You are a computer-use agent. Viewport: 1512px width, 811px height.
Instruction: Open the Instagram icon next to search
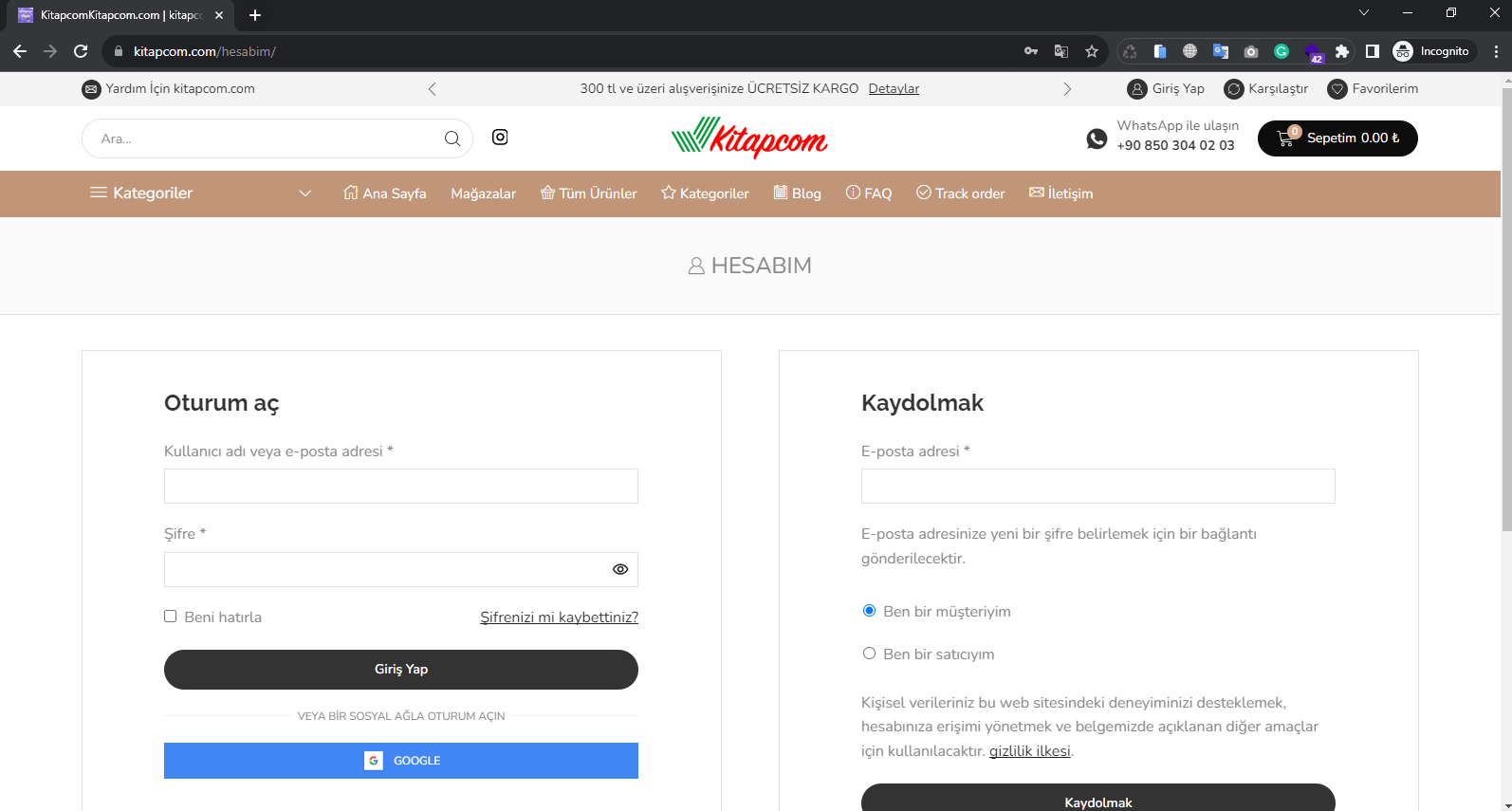click(x=500, y=138)
